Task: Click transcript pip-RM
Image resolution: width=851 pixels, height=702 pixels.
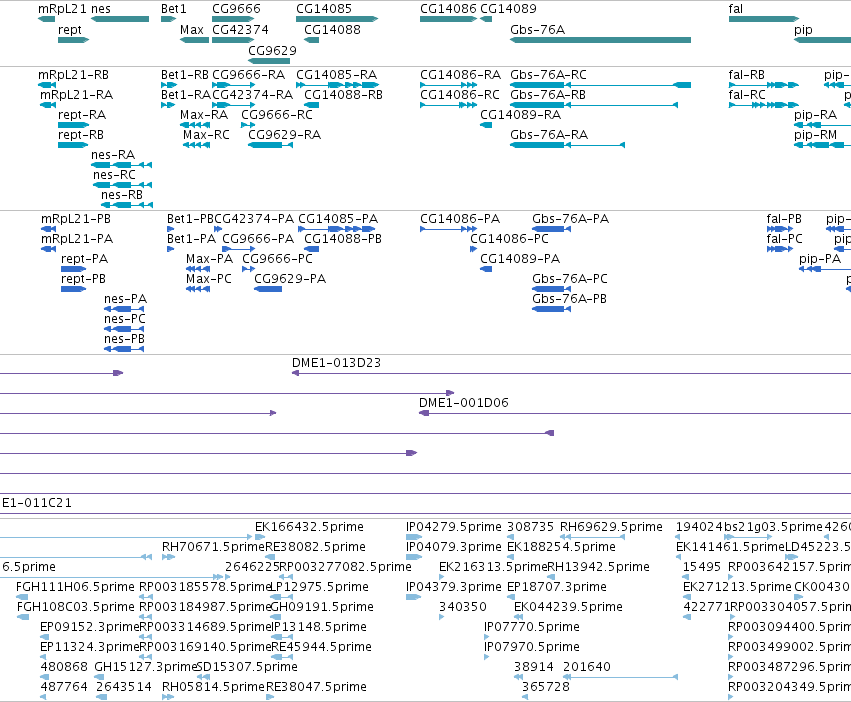Action: [815, 135]
